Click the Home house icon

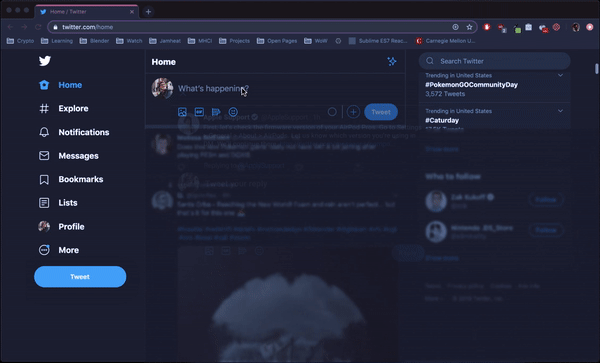(x=44, y=85)
